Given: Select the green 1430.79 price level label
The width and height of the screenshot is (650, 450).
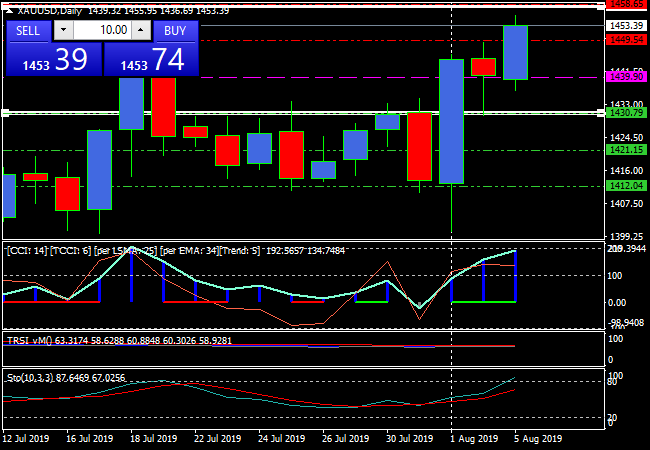Looking at the screenshot, I should [626, 113].
